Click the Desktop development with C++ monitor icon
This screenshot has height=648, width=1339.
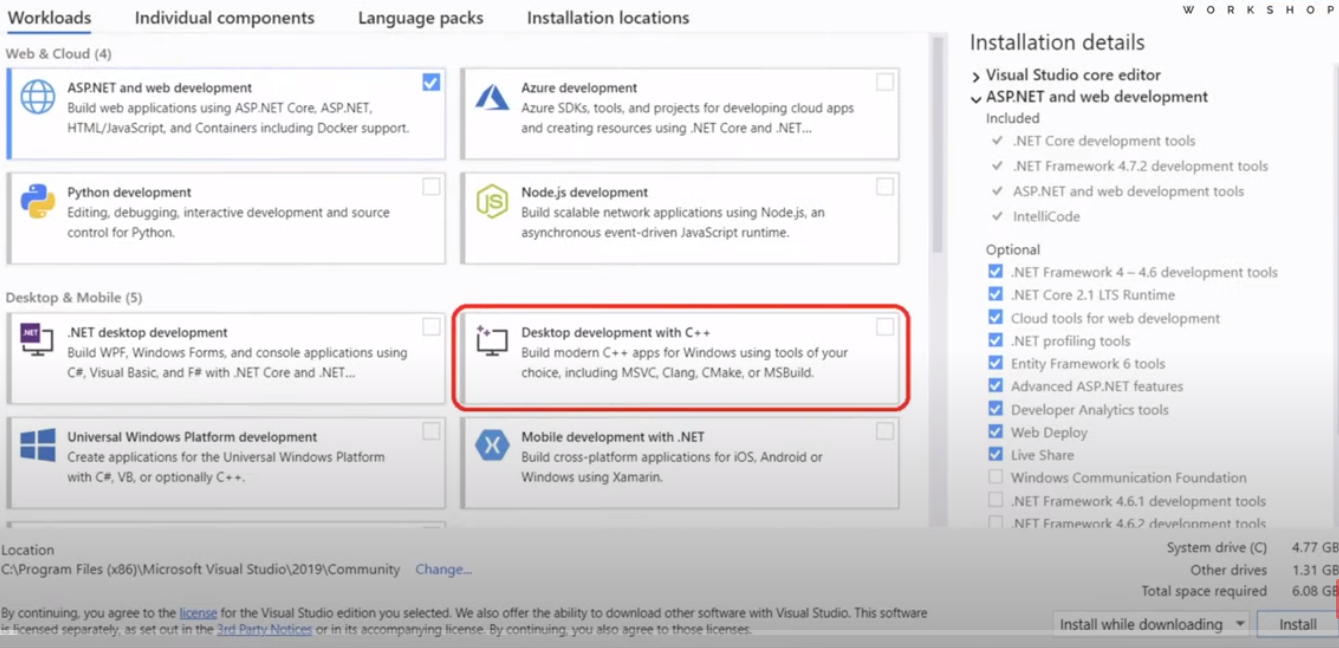[491, 341]
